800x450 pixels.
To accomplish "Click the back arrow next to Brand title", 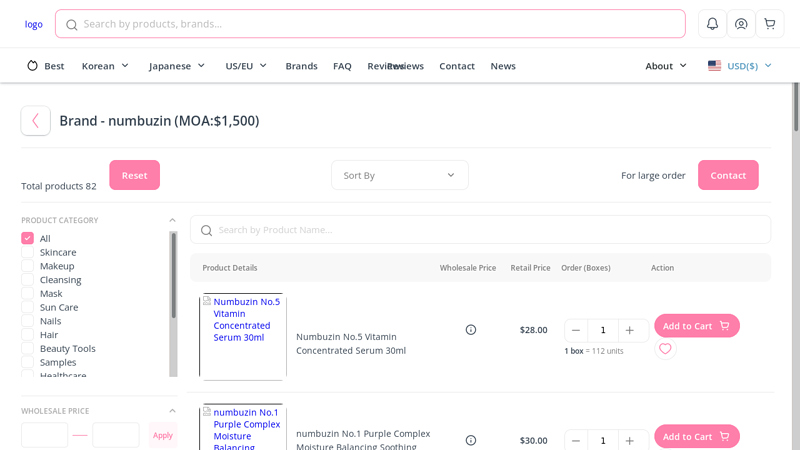I will tap(36, 120).
